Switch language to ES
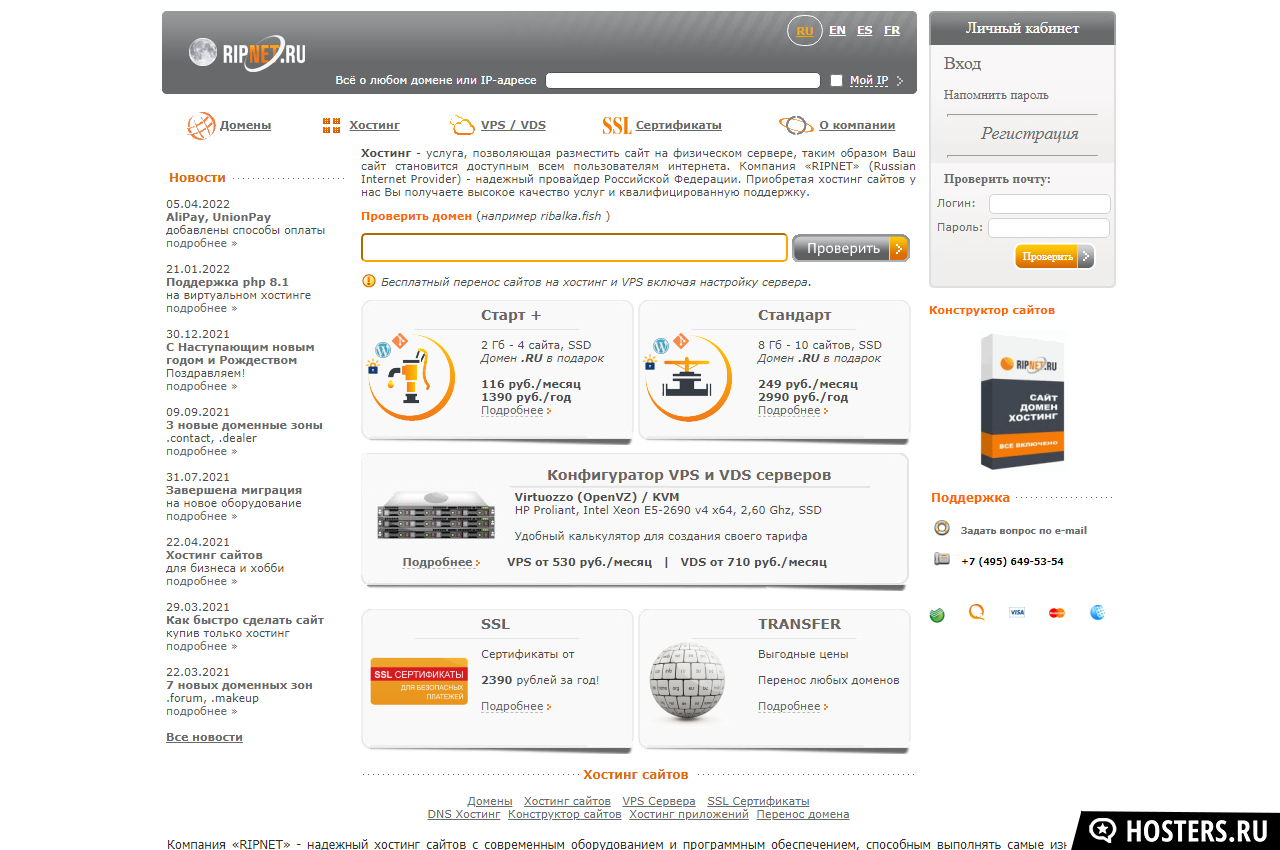Screen dimensions: 1280x850 tap(865, 30)
